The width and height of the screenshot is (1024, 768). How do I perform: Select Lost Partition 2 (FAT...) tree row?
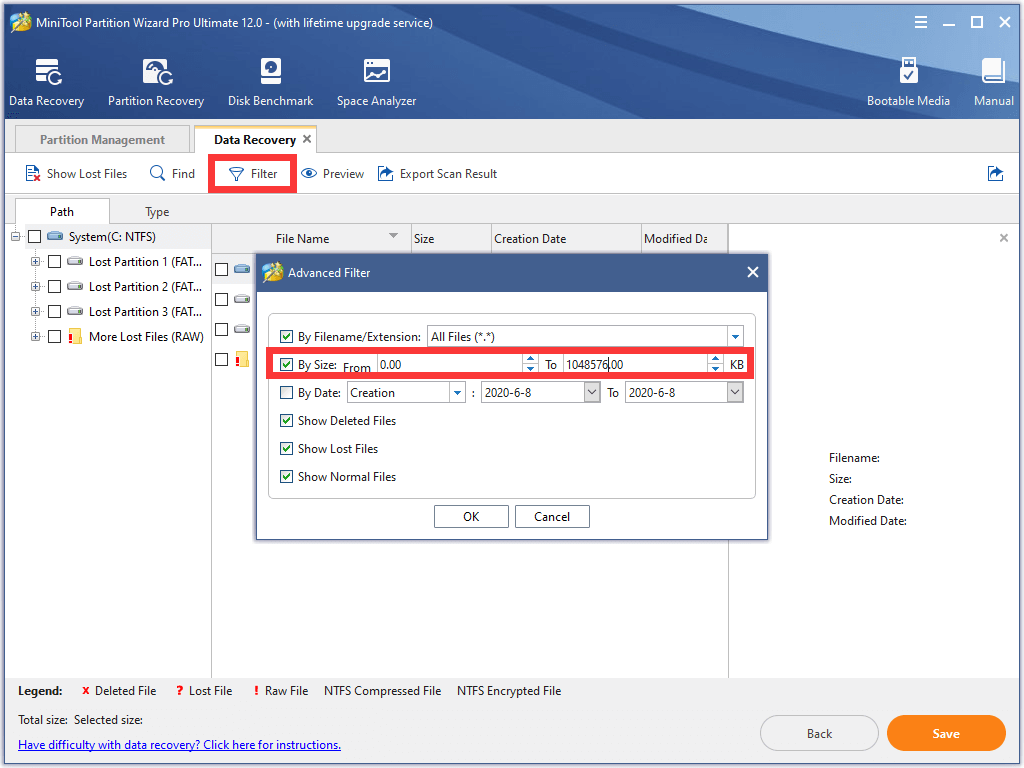[145, 287]
